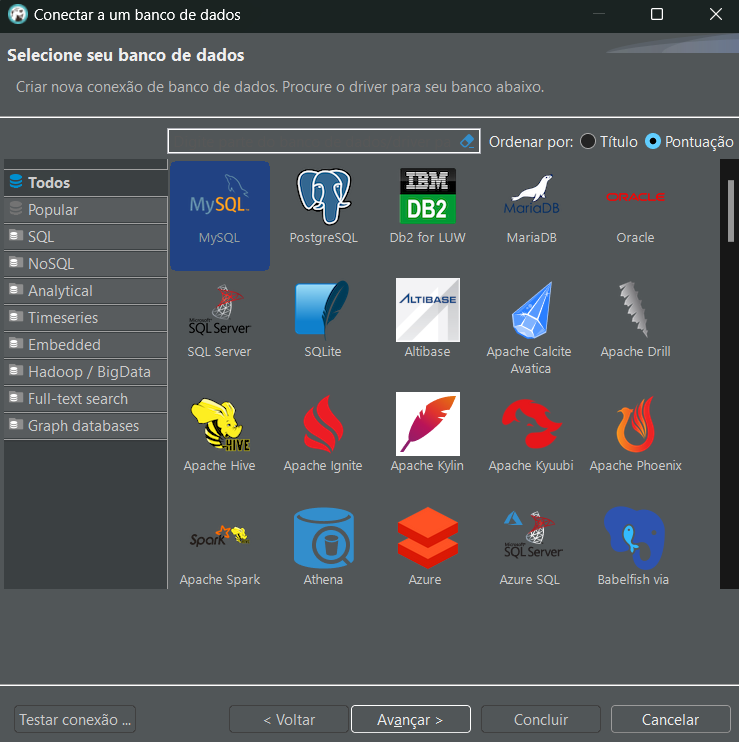Image resolution: width=739 pixels, height=742 pixels.
Task: Choose the IBM Db2 for LUW driver
Action: (x=427, y=197)
